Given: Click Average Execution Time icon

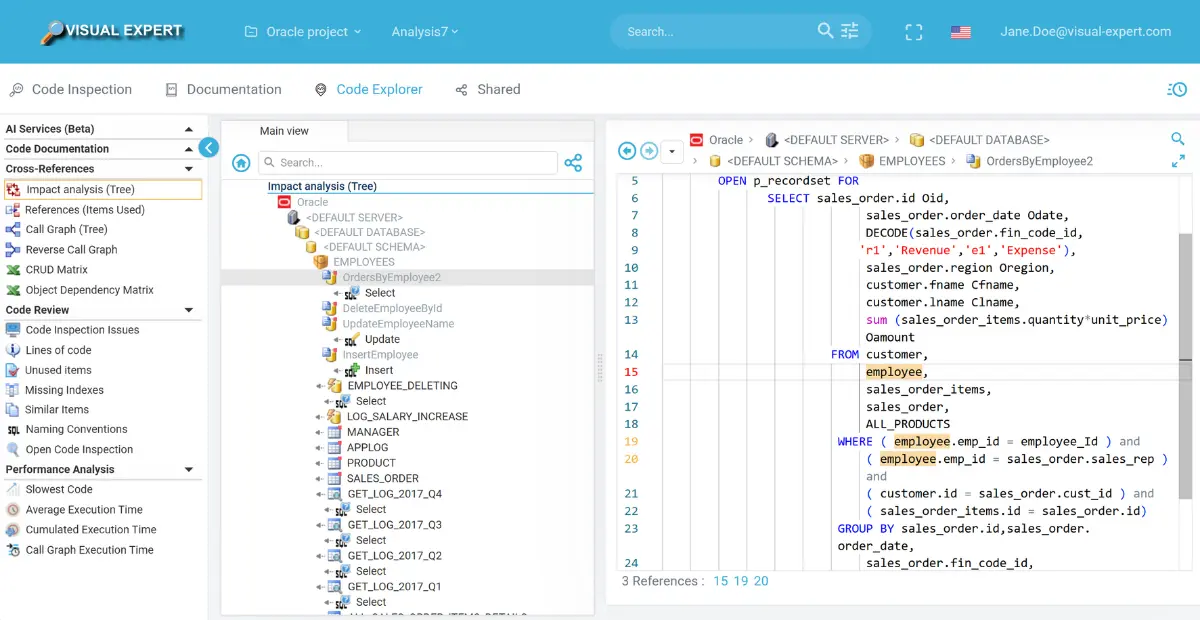Looking at the screenshot, I should (13, 509).
